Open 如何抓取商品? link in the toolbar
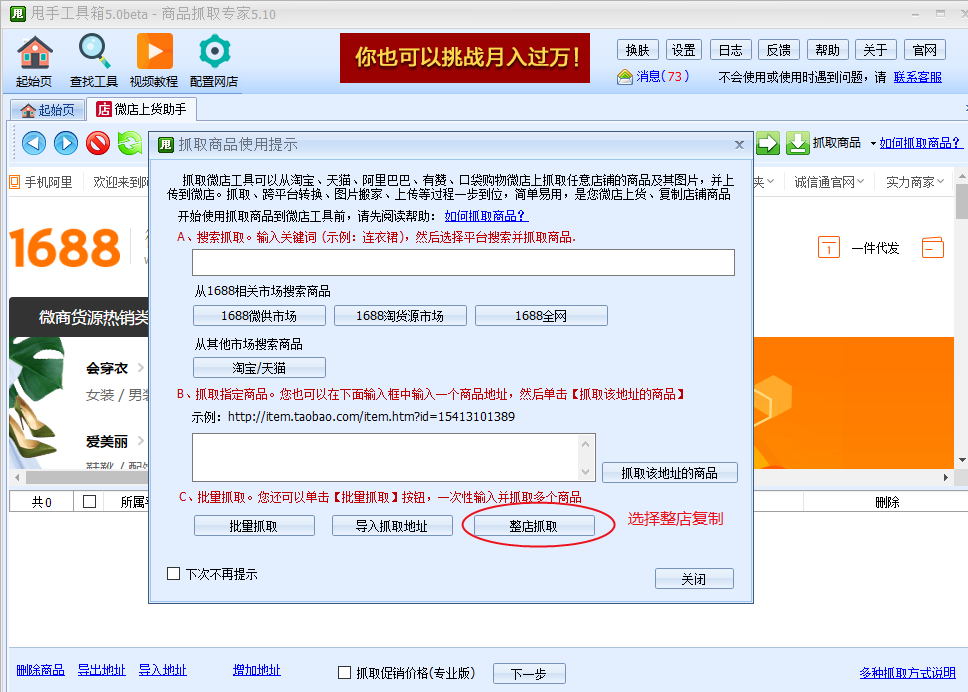 click(x=920, y=143)
